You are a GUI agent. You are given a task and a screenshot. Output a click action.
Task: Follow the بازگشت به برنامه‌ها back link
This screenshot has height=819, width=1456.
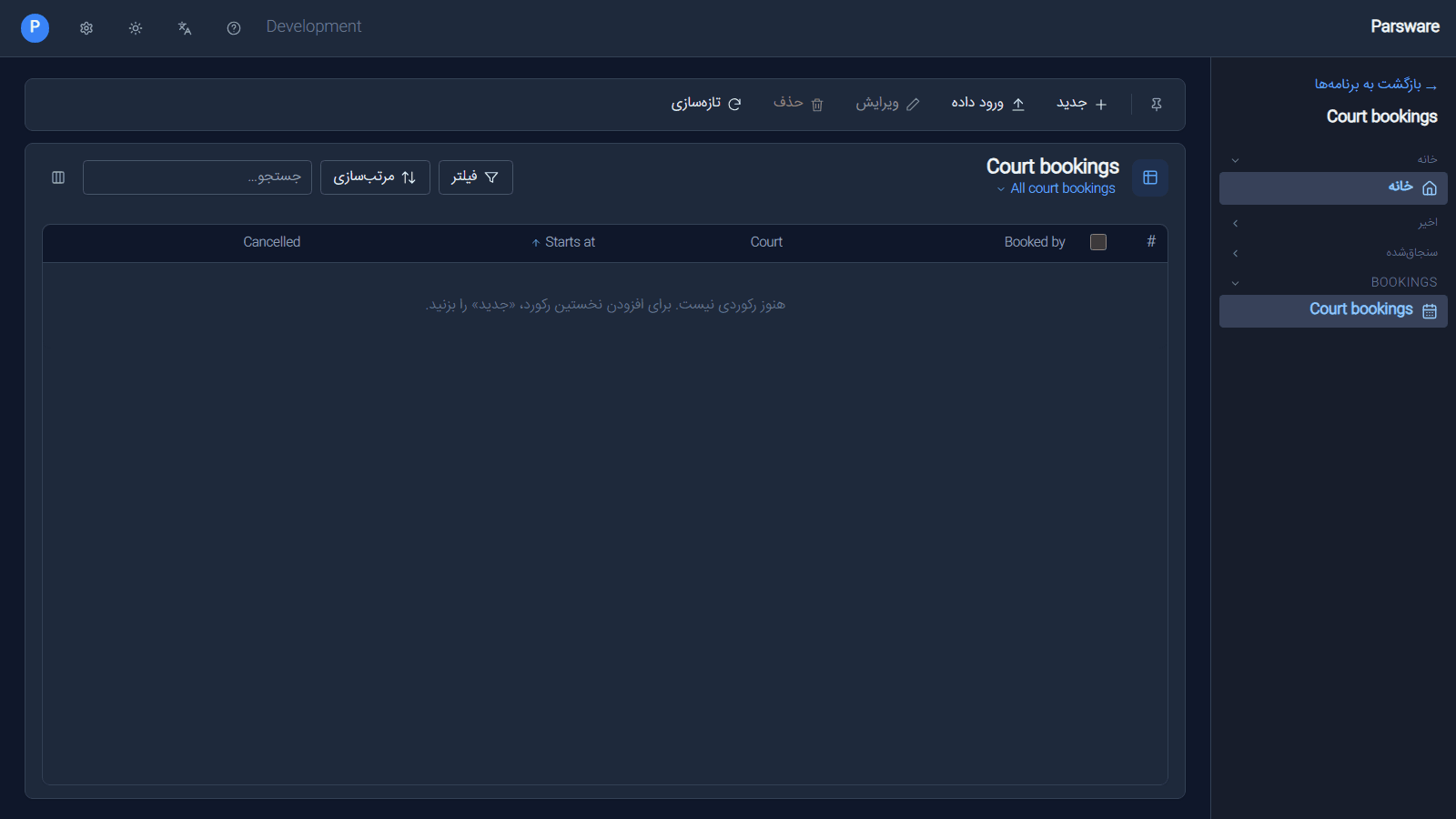pos(1376,85)
